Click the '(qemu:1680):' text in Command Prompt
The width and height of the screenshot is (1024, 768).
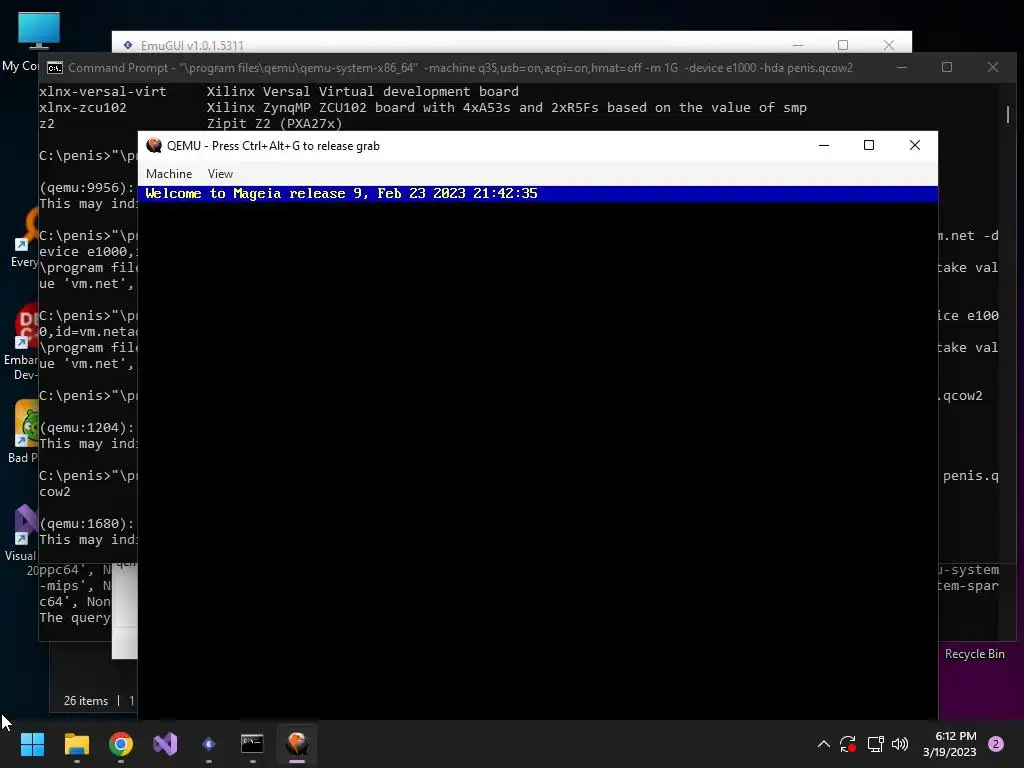pos(87,524)
